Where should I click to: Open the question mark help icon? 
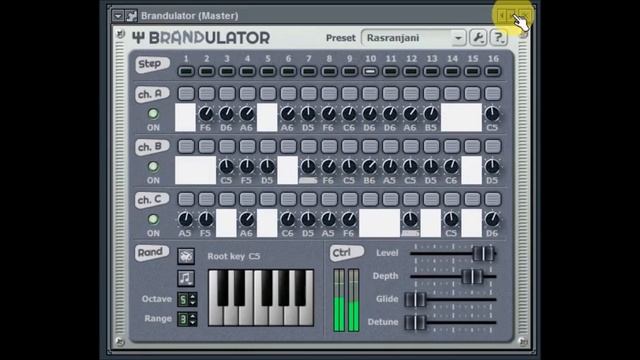pos(498,38)
